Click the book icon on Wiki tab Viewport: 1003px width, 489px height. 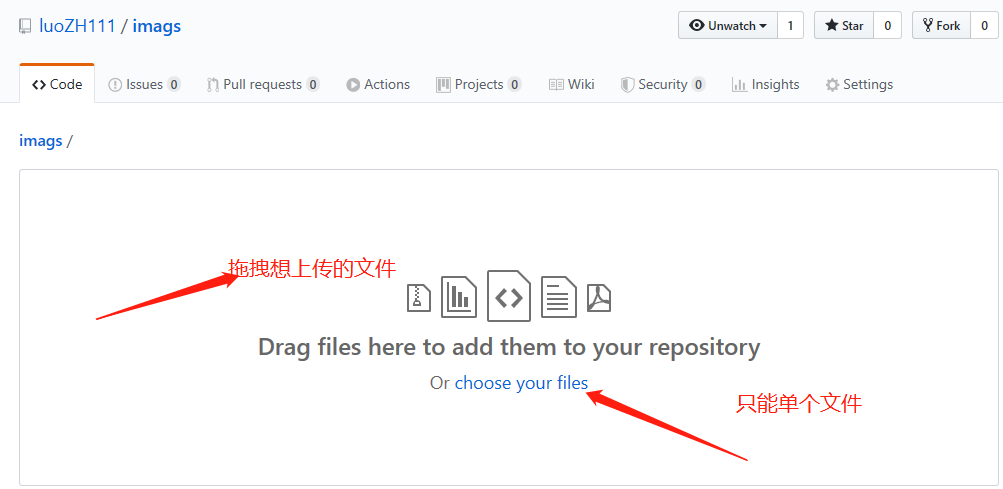(557, 84)
